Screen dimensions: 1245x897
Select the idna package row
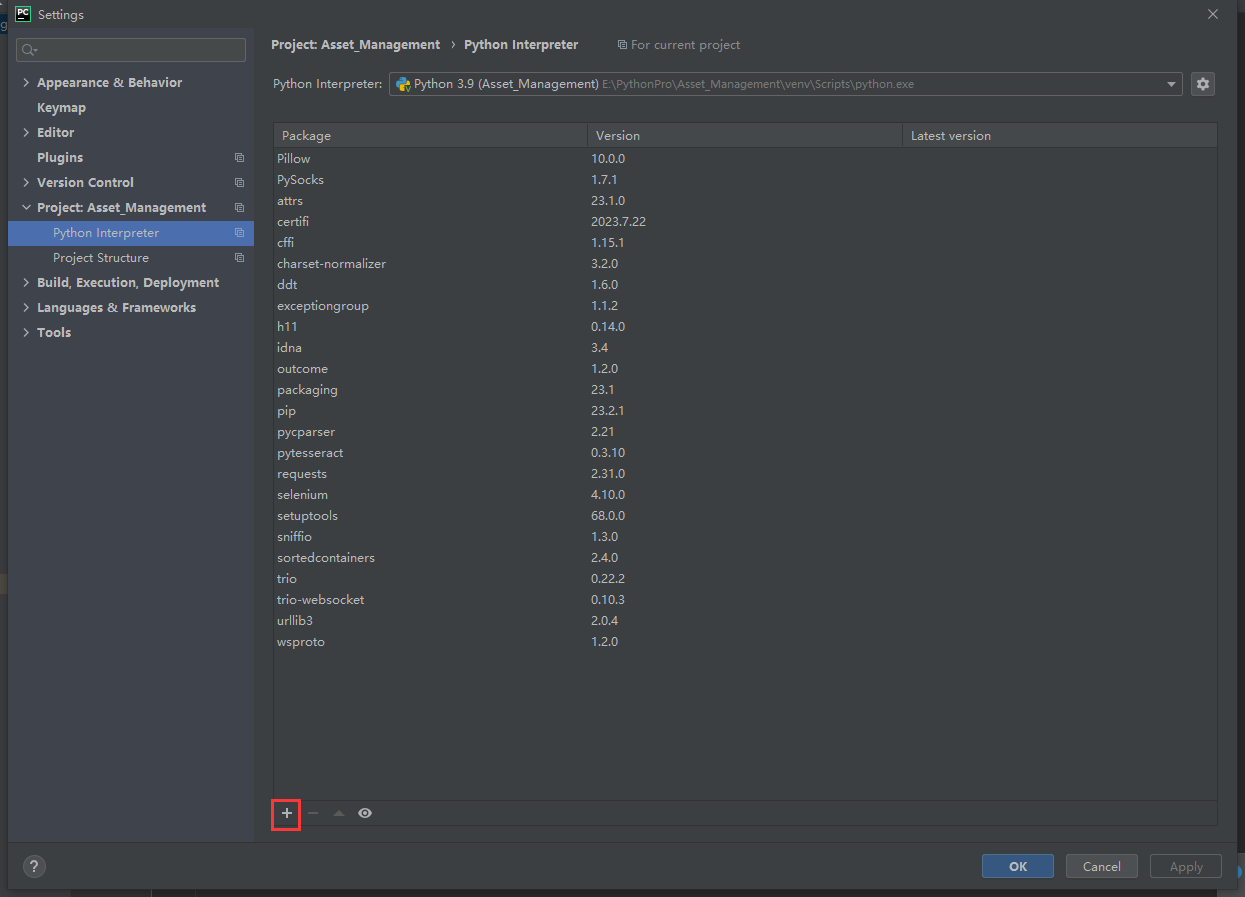click(x=745, y=348)
